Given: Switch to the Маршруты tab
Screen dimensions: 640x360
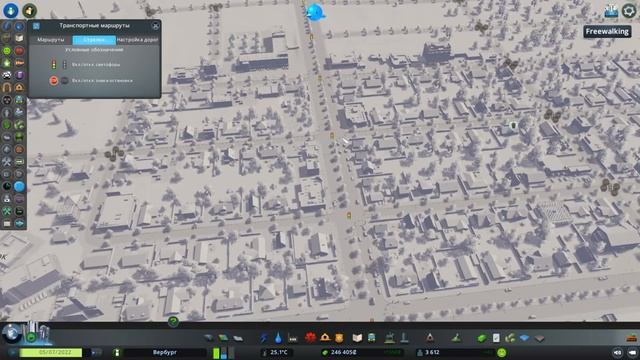Looking at the screenshot, I should (51, 40).
